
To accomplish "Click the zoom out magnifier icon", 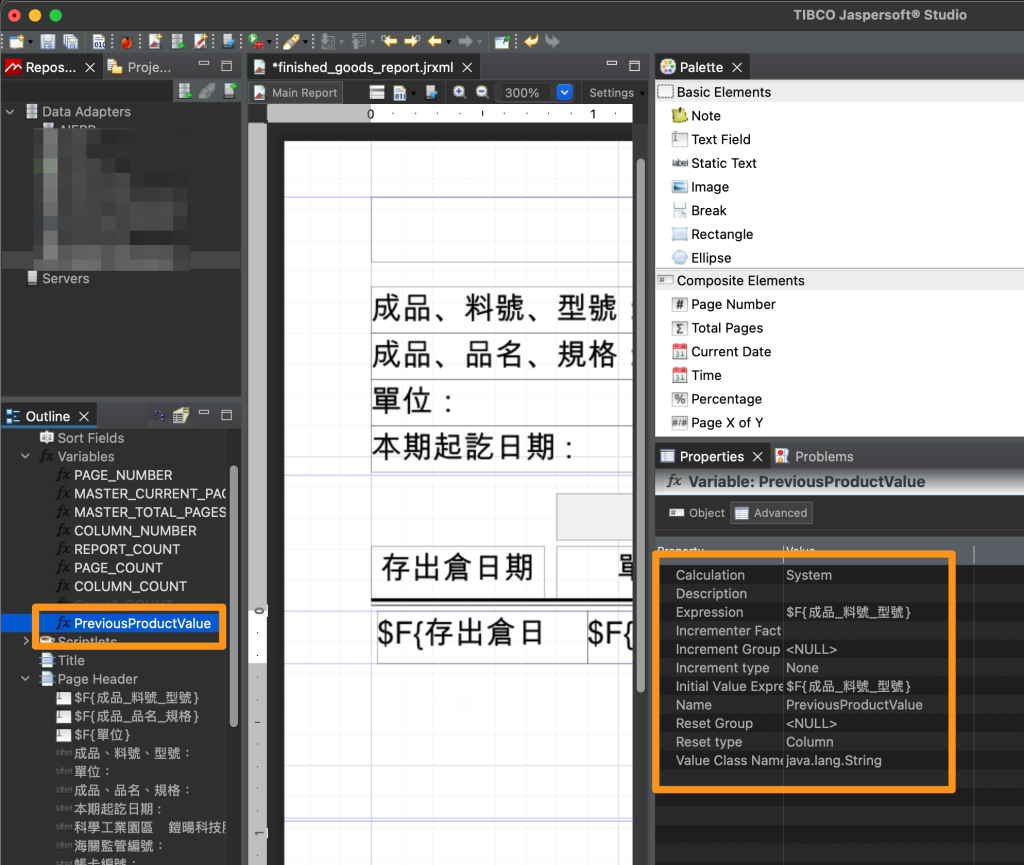I will coord(482,92).
